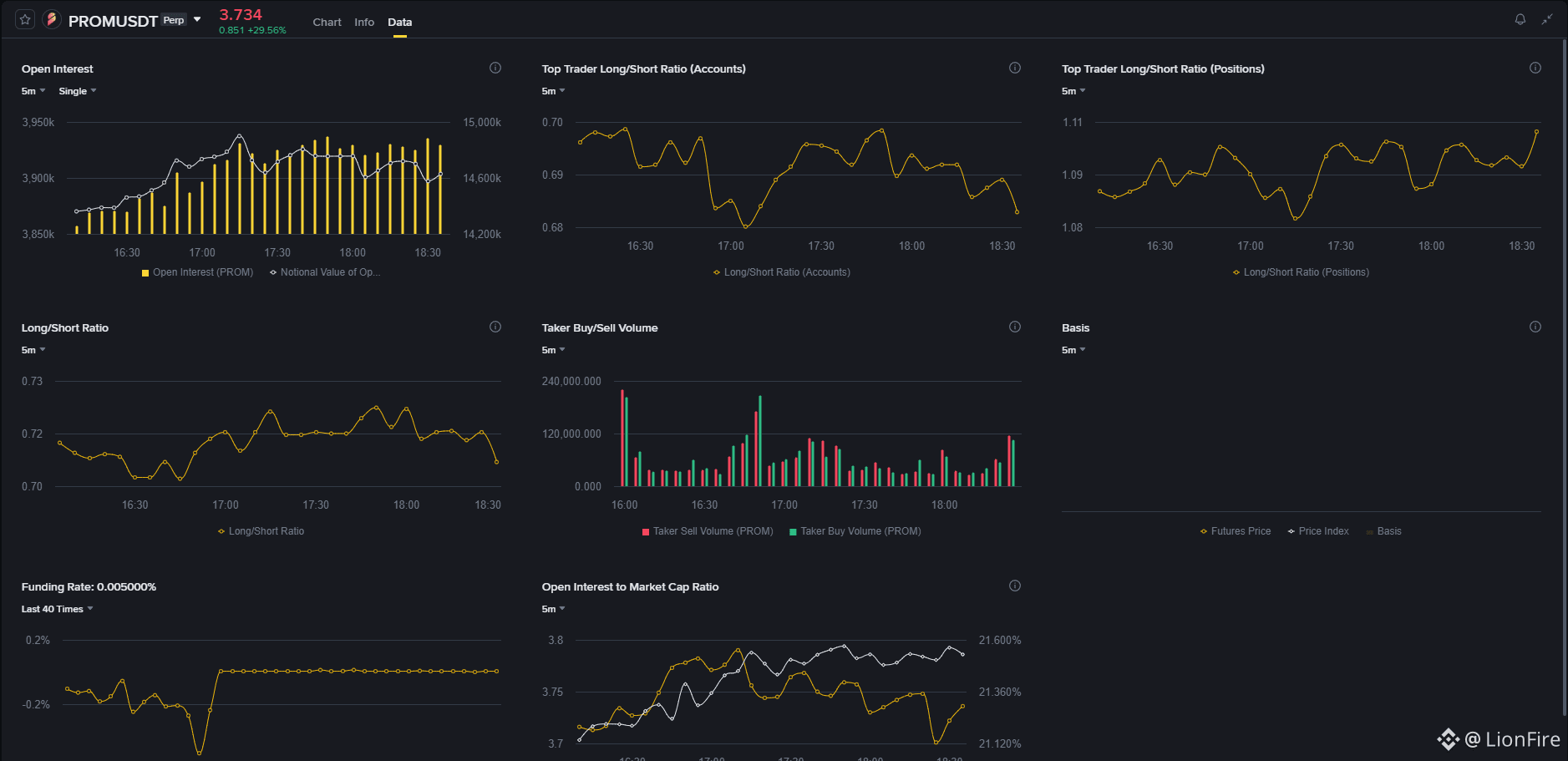Click the collapse fullscreen arrows icon
The height and width of the screenshot is (761, 1568).
pyautogui.click(x=1547, y=19)
